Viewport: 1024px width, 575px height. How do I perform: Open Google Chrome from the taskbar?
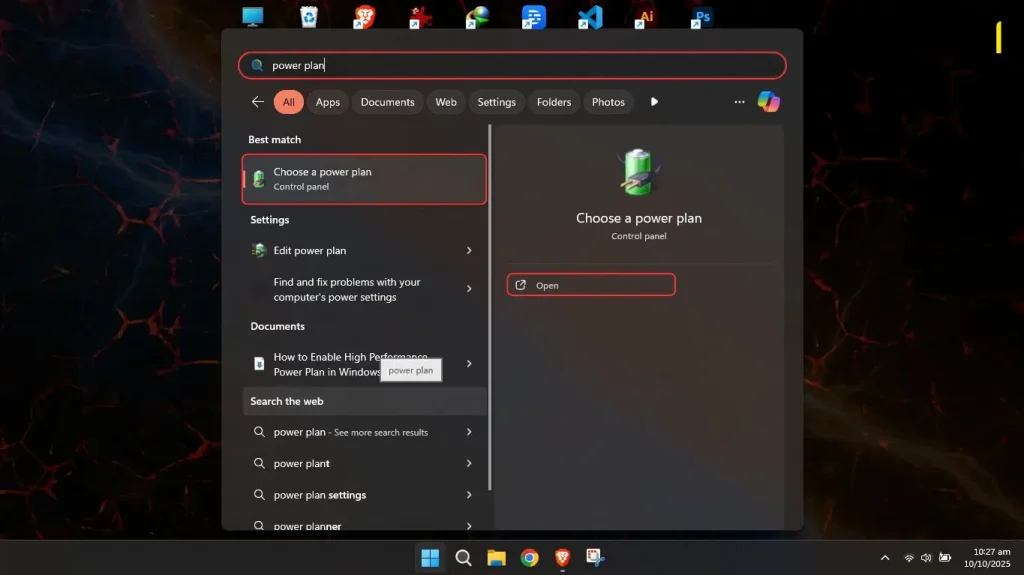tap(530, 558)
